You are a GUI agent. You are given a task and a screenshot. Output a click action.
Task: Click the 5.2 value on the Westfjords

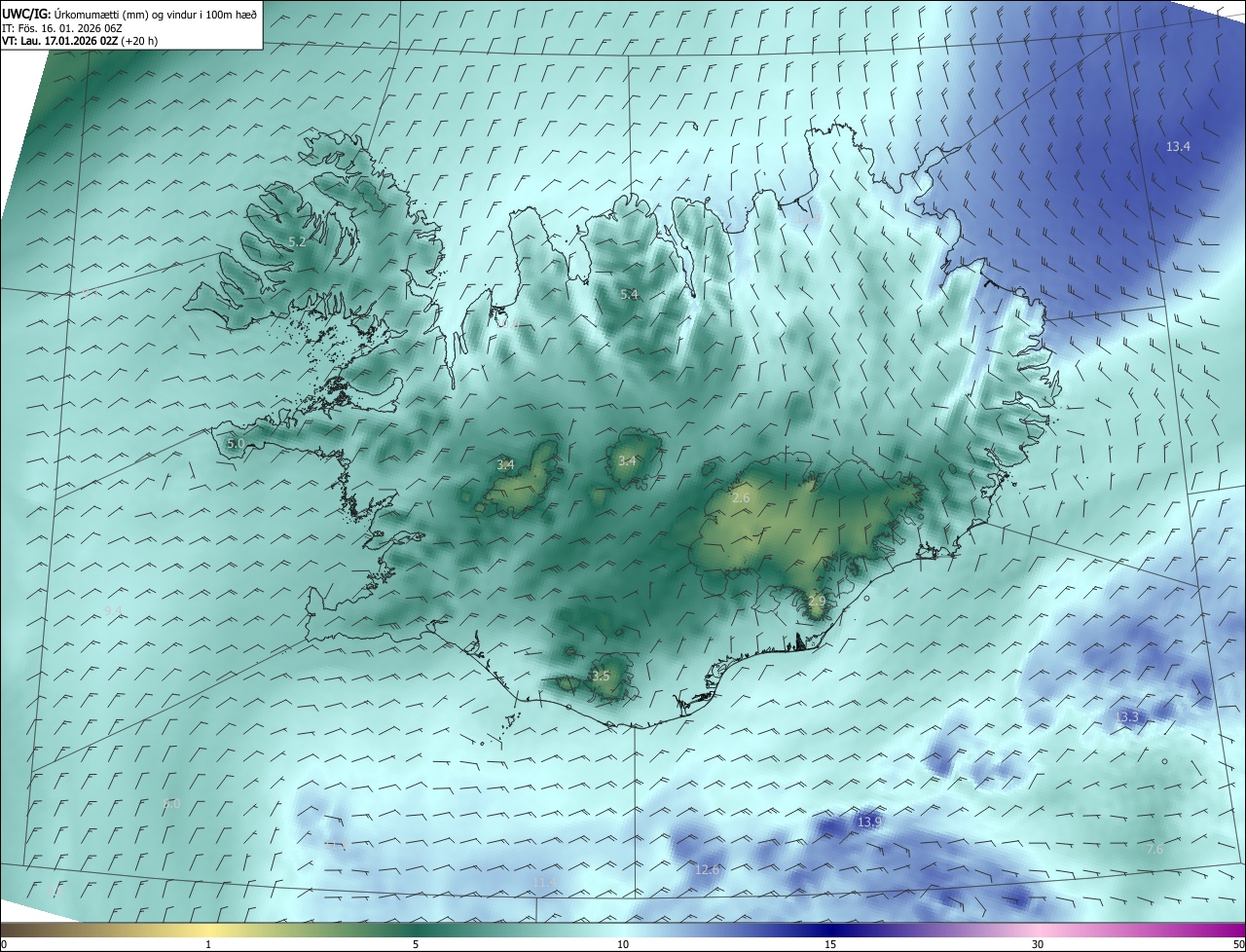pyautogui.click(x=297, y=241)
